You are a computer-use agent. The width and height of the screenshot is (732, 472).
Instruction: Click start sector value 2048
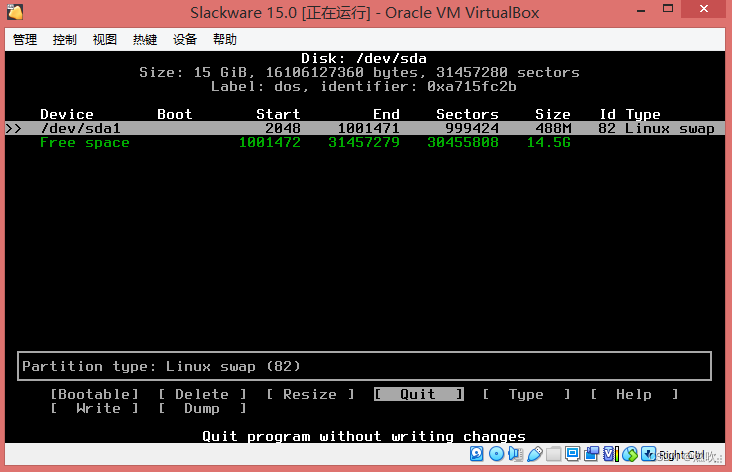pyautogui.click(x=283, y=128)
